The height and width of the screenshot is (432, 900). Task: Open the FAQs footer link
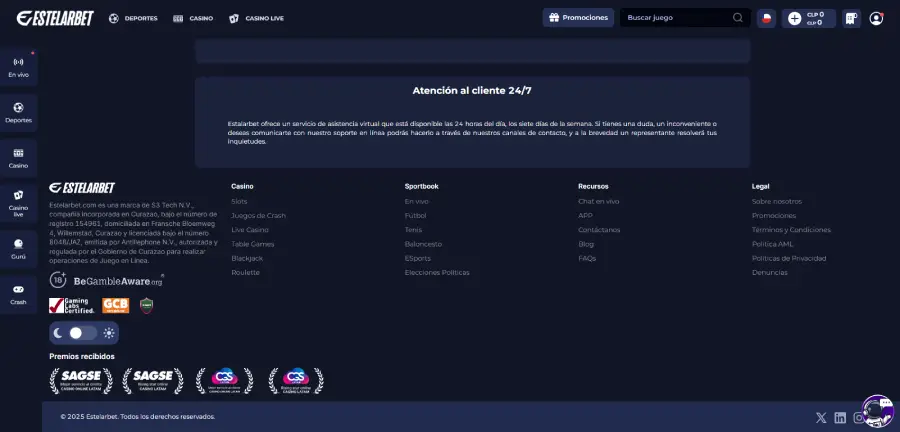tap(587, 259)
